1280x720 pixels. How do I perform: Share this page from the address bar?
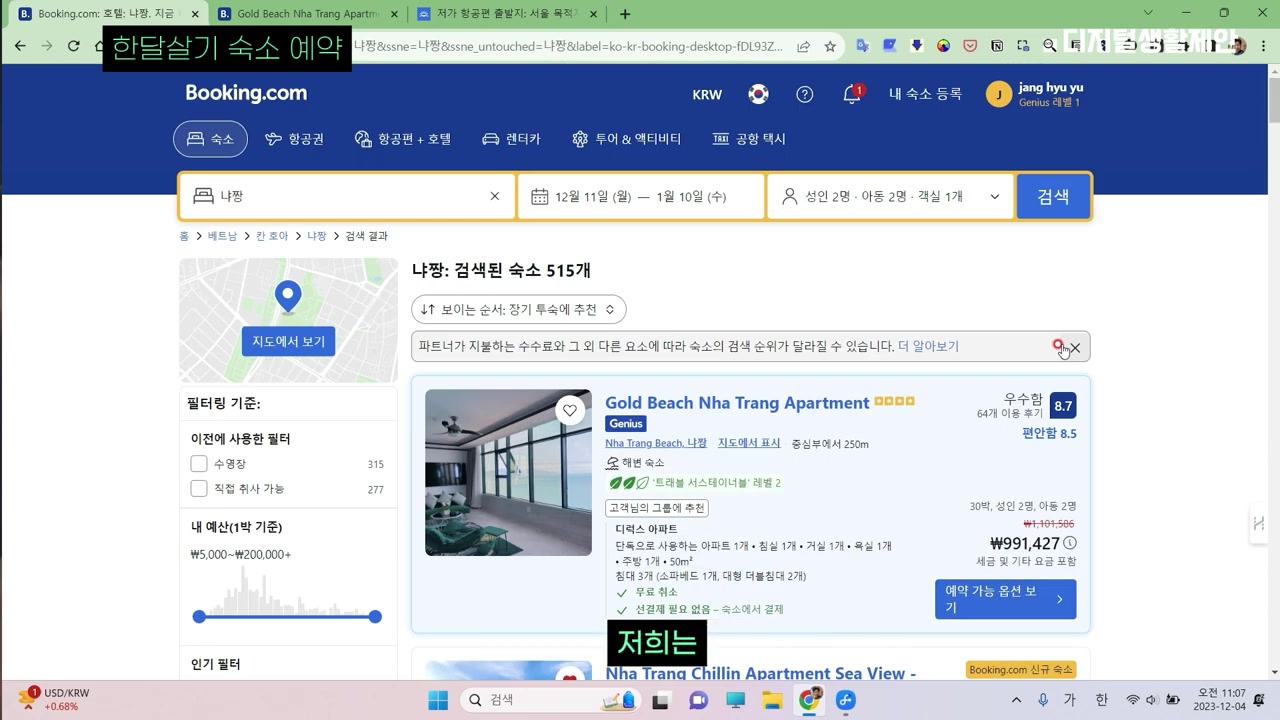(803, 46)
